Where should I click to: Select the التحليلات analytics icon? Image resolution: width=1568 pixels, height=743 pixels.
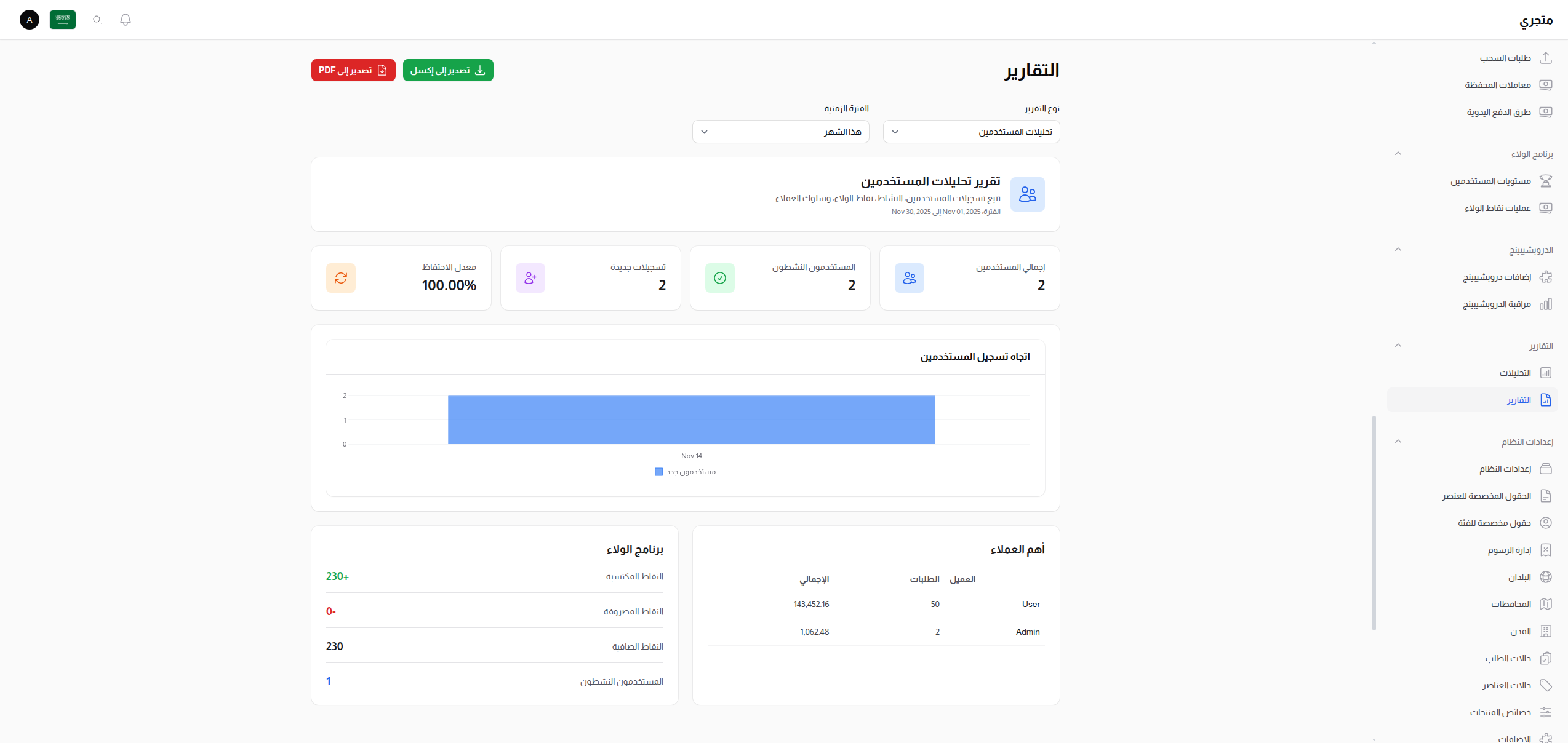click(1547, 373)
